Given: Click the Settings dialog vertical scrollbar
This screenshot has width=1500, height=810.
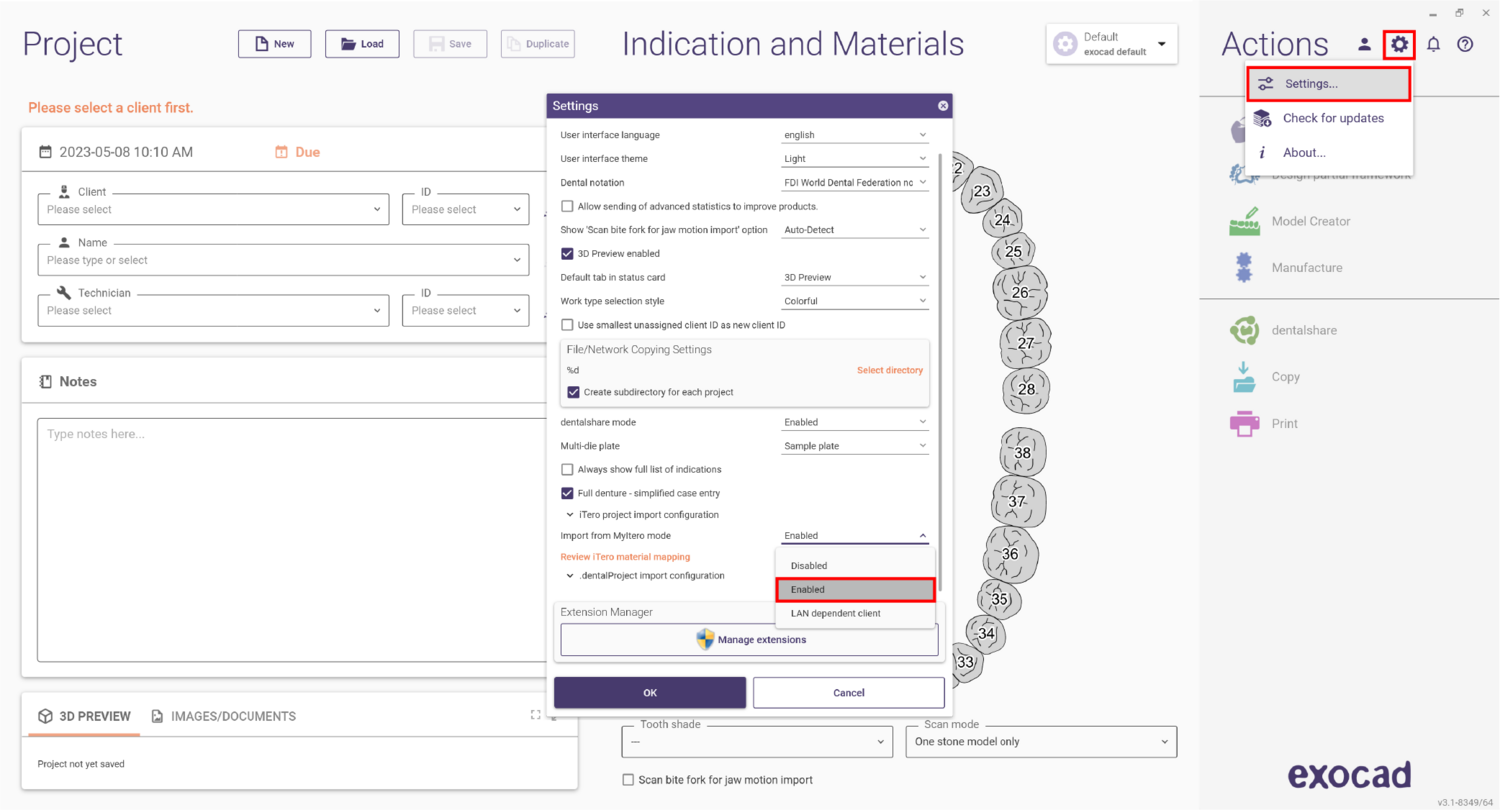Looking at the screenshot, I should pyautogui.click(x=940, y=372).
